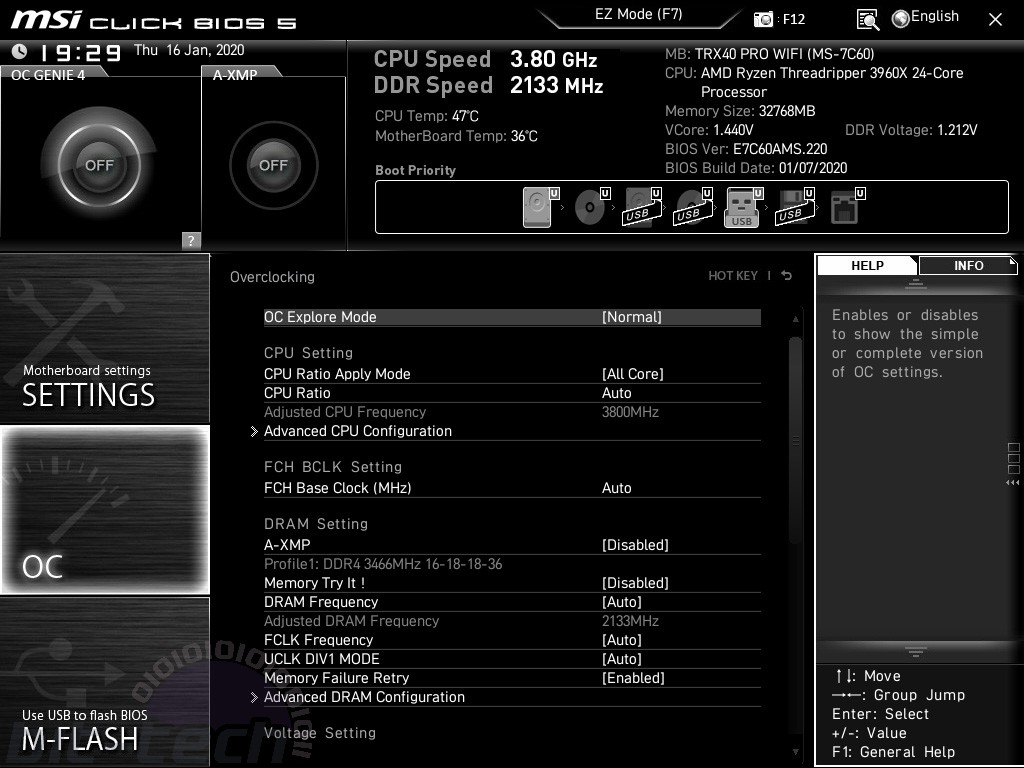Click the Thu 16 Jan, 2020 date
Image resolution: width=1024 pixels, height=768 pixels.
pos(189,50)
